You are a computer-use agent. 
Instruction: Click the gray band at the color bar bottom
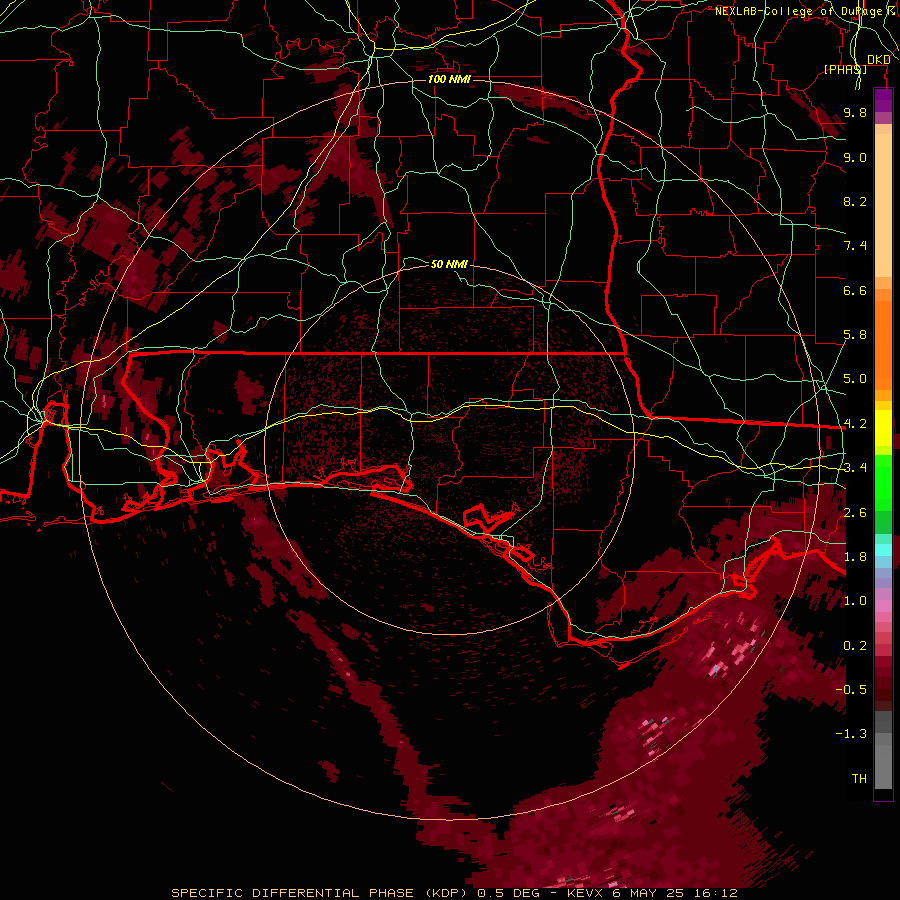[883, 752]
